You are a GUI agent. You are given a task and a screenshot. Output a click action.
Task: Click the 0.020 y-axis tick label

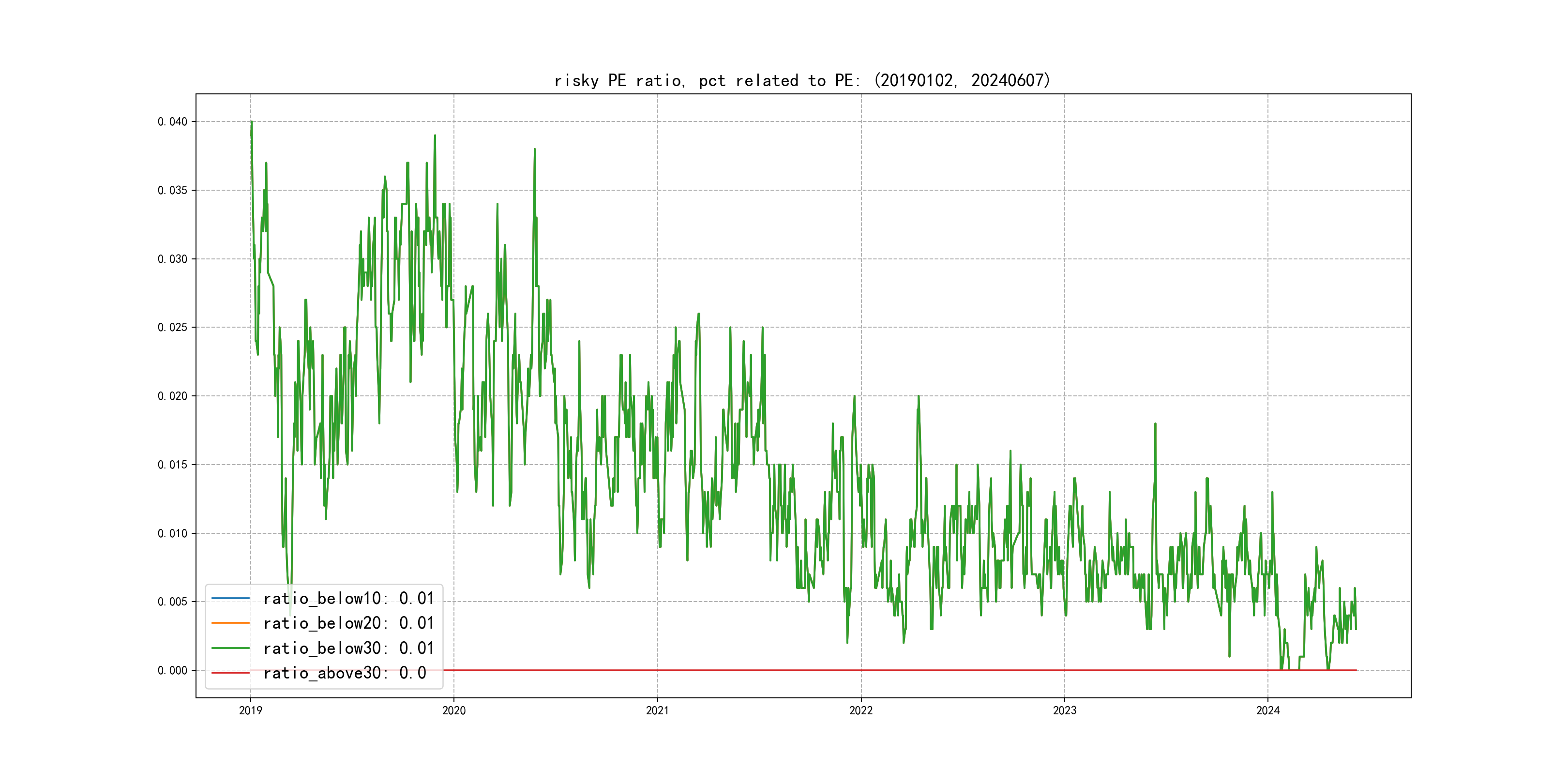click(172, 396)
